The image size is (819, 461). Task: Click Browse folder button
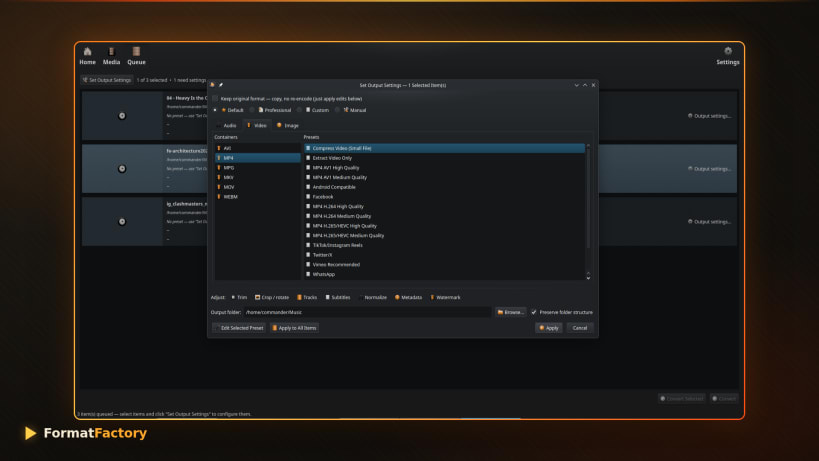pos(510,312)
